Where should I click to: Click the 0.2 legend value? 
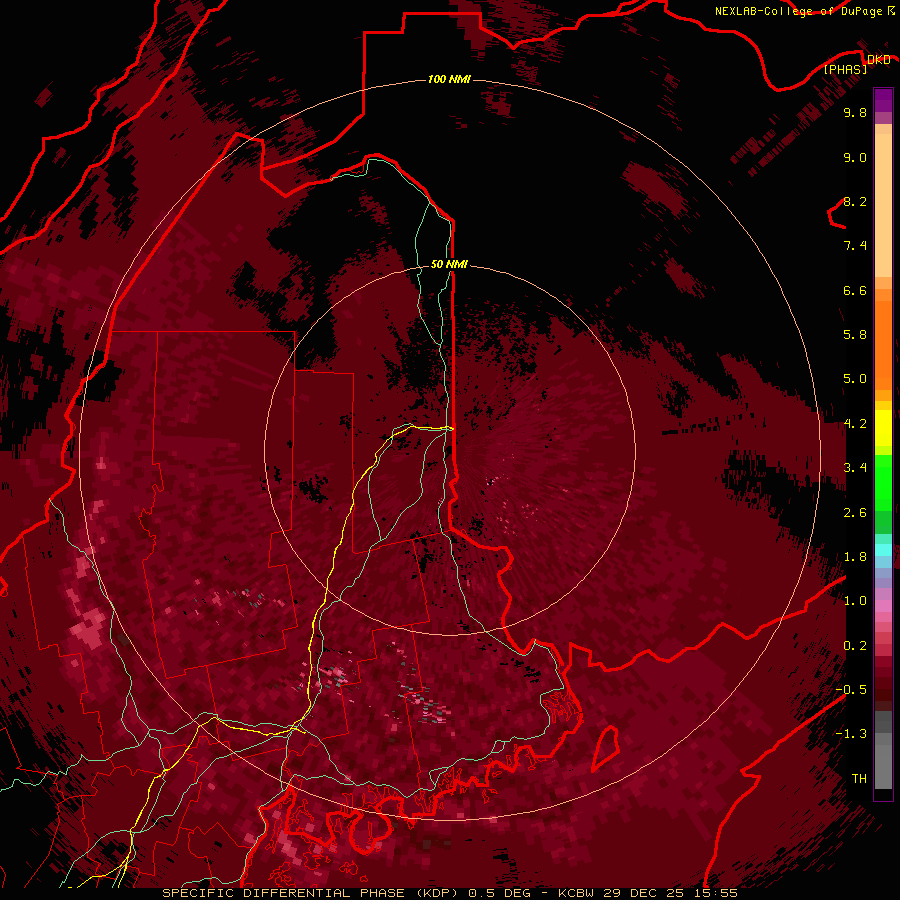click(855, 646)
